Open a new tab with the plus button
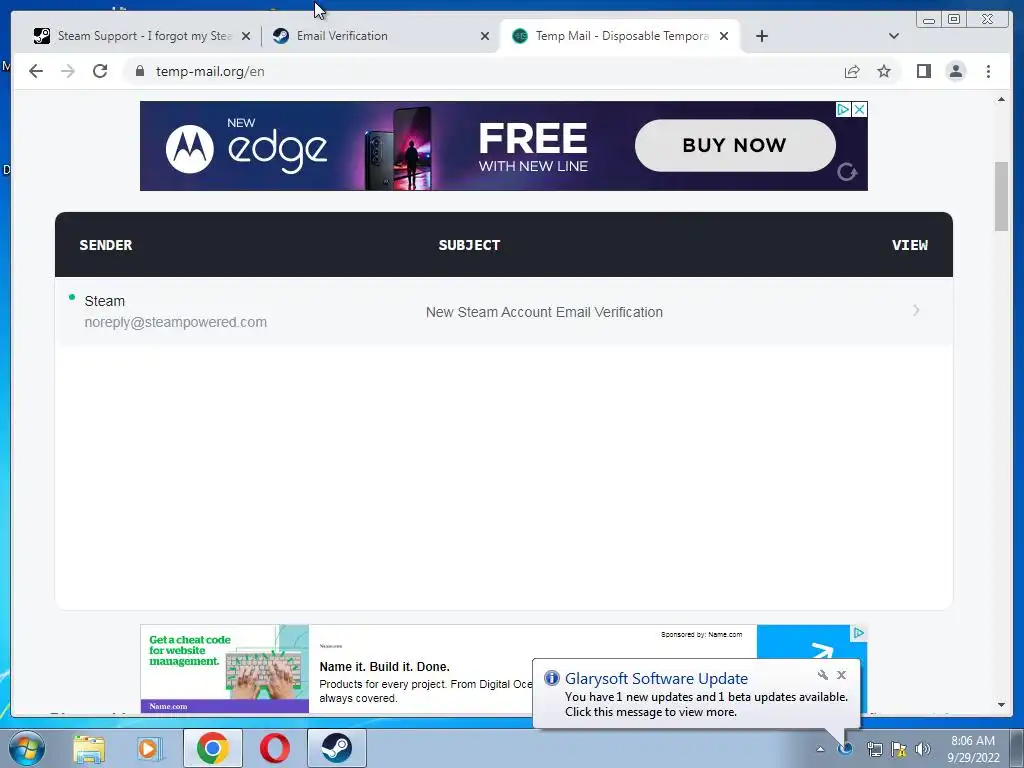The width and height of the screenshot is (1024, 768). [x=761, y=36]
